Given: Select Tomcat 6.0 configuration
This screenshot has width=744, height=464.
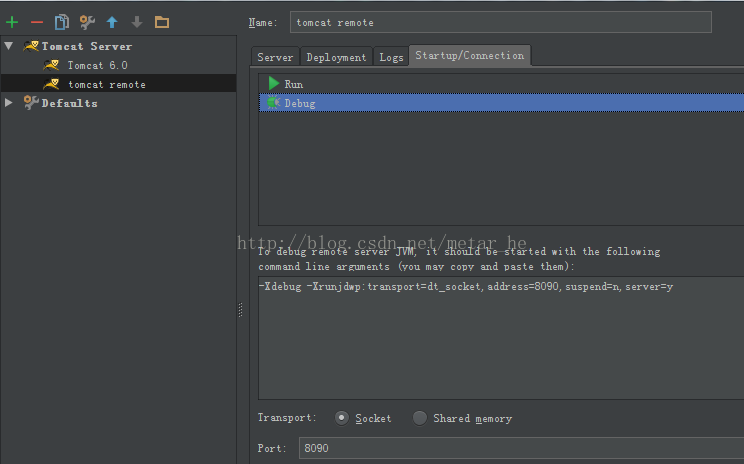Looking at the screenshot, I should point(97,65).
